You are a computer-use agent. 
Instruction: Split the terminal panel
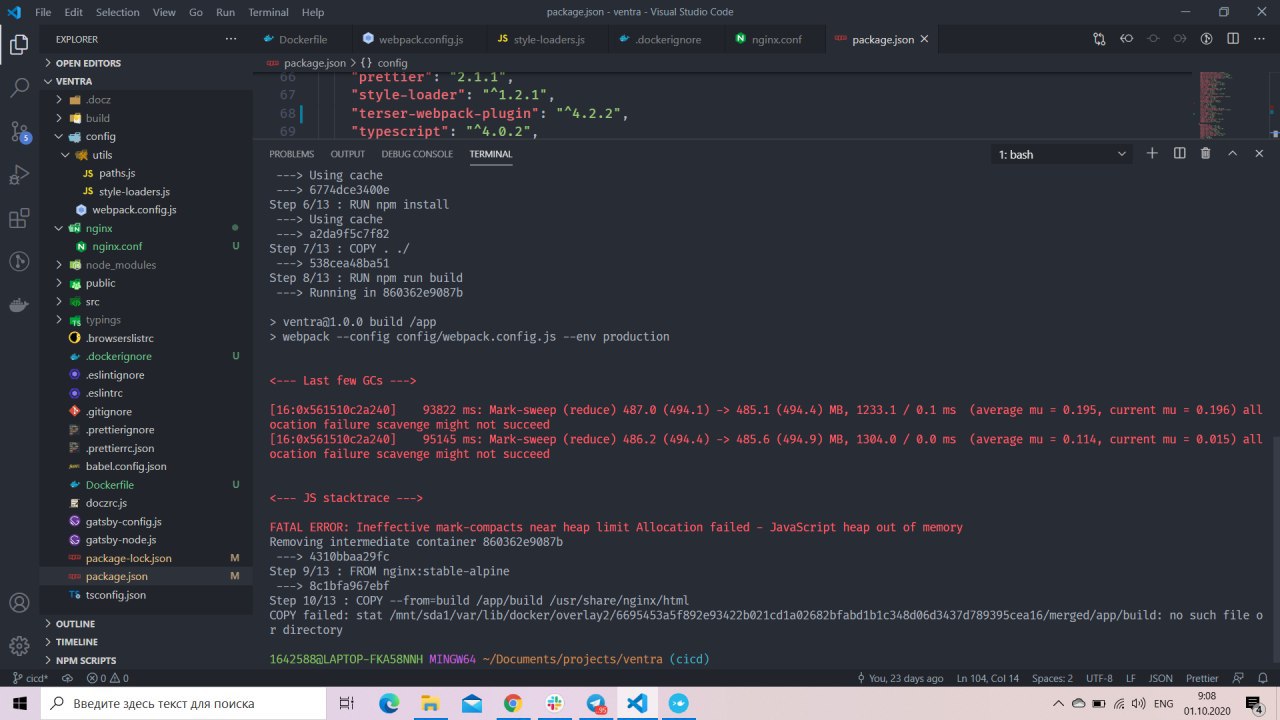coord(1179,153)
